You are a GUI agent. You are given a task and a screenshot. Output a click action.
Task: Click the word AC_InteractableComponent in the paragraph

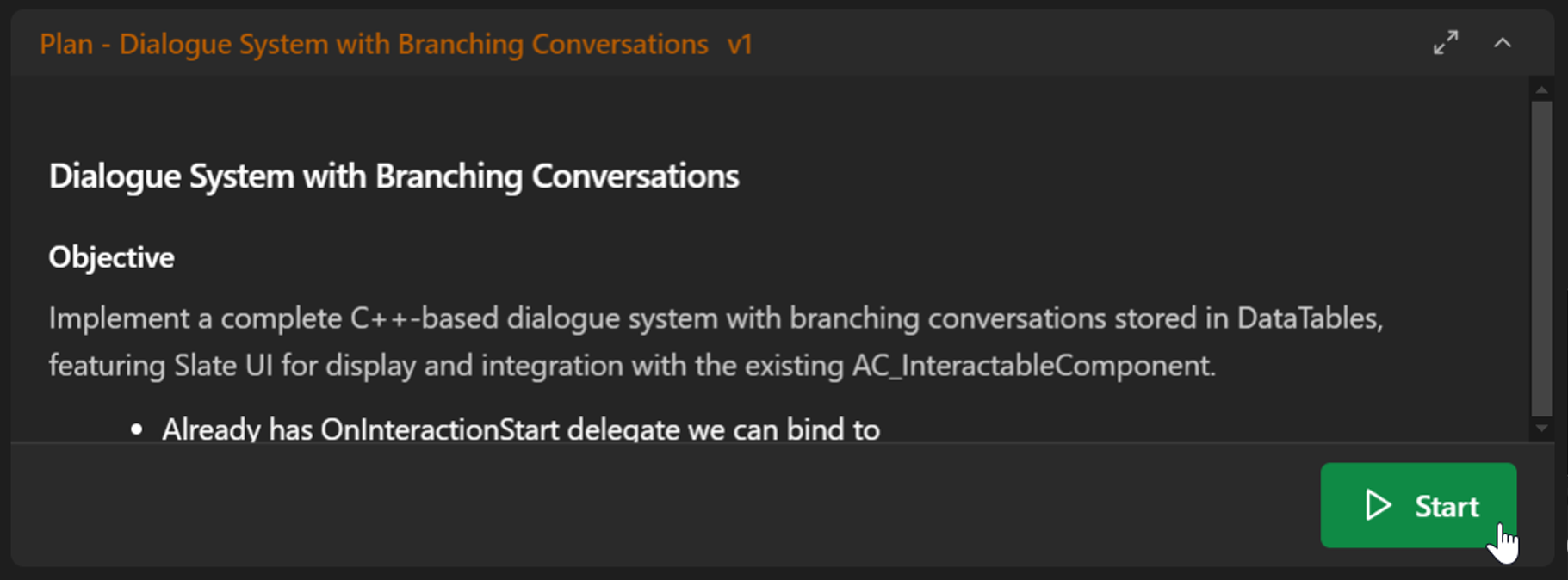tap(1032, 366)
